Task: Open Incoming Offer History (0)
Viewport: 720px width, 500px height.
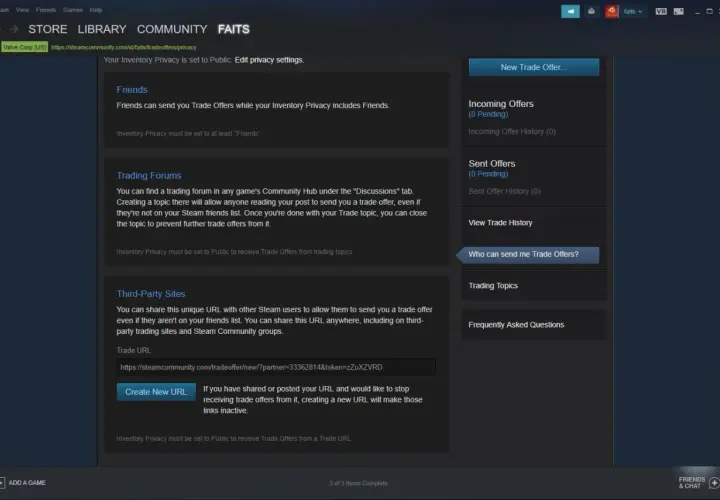Action: coord(512,132)
